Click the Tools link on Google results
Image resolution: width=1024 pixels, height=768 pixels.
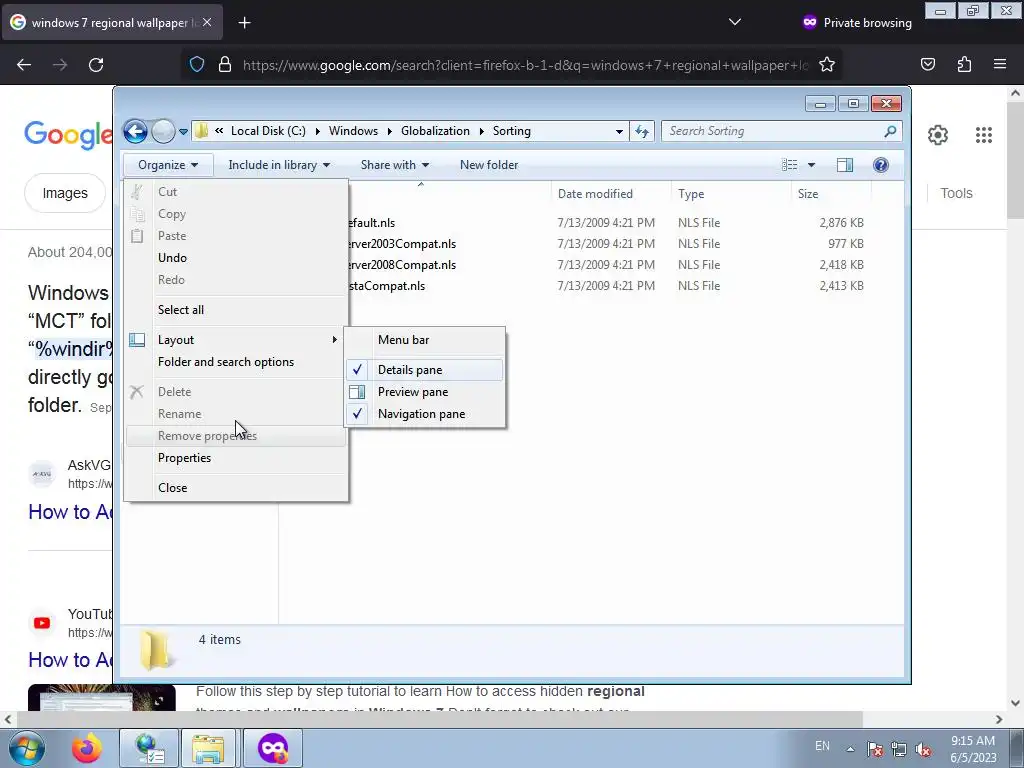pyautogui.click(x=956, y=193)
